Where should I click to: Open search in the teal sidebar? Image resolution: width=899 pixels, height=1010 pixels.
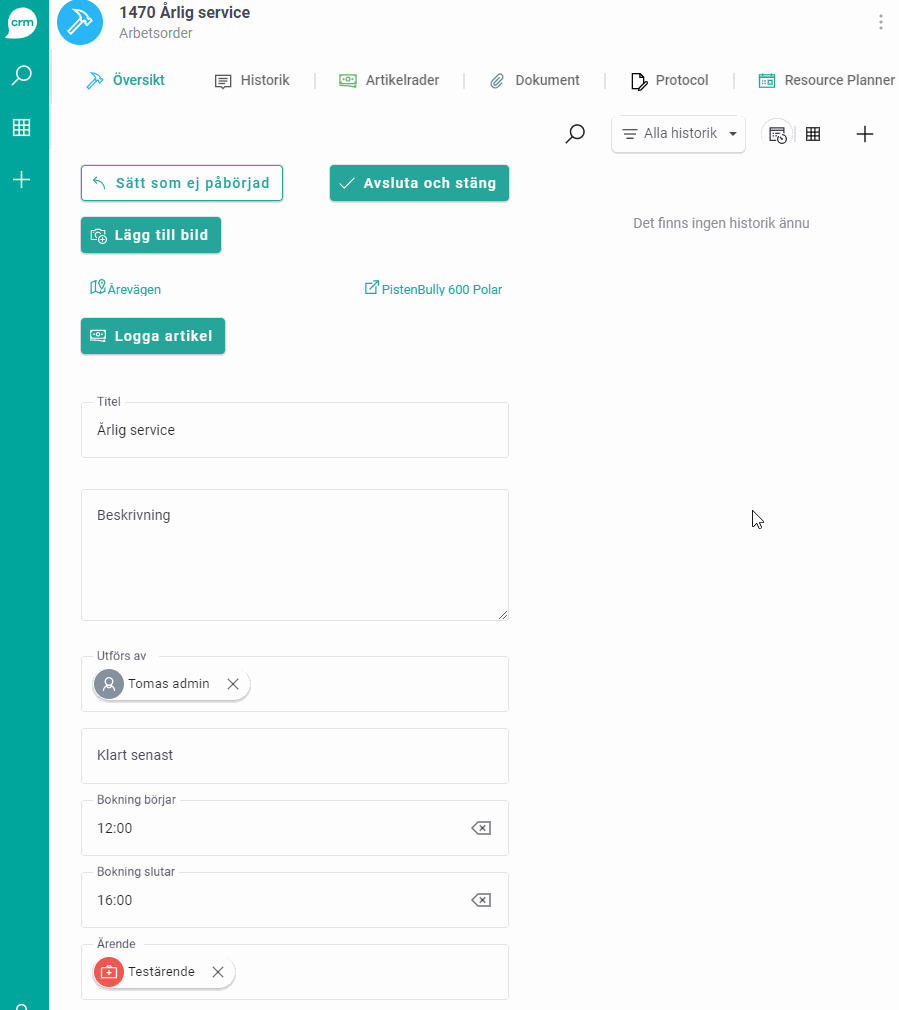pyautogui.click(x=22, y=75)
